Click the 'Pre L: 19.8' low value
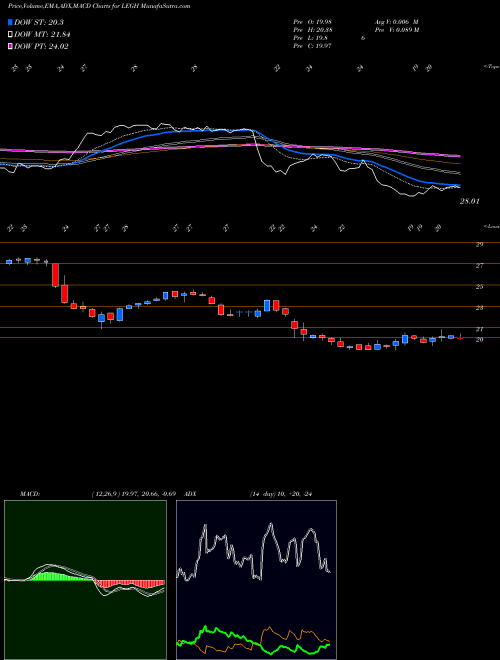The width and height of the screenshot is (500, 660). click(312, 38)
